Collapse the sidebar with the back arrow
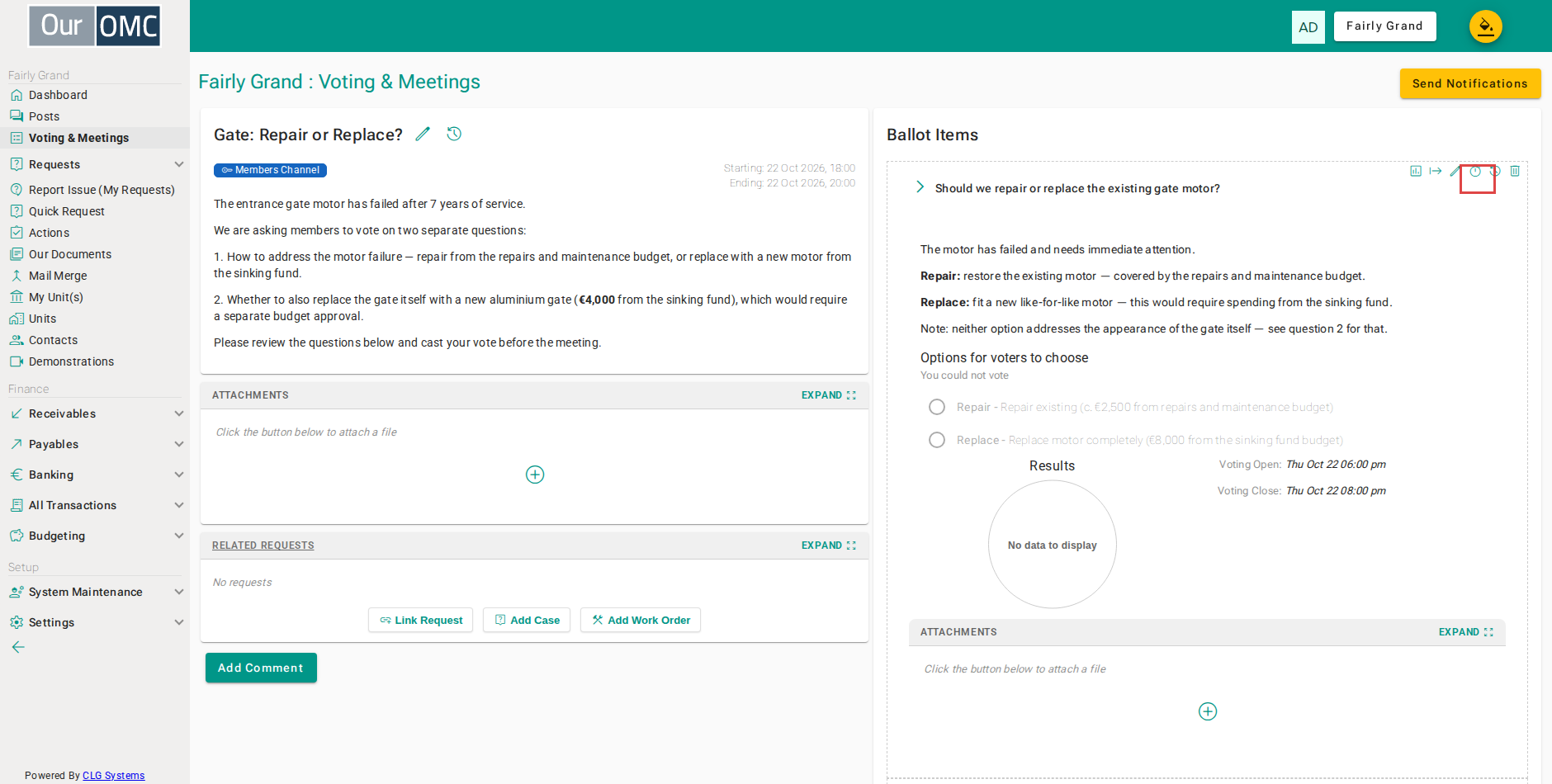Image resolution: width=1552 pixels, height=784 pixels. point(18,647)
